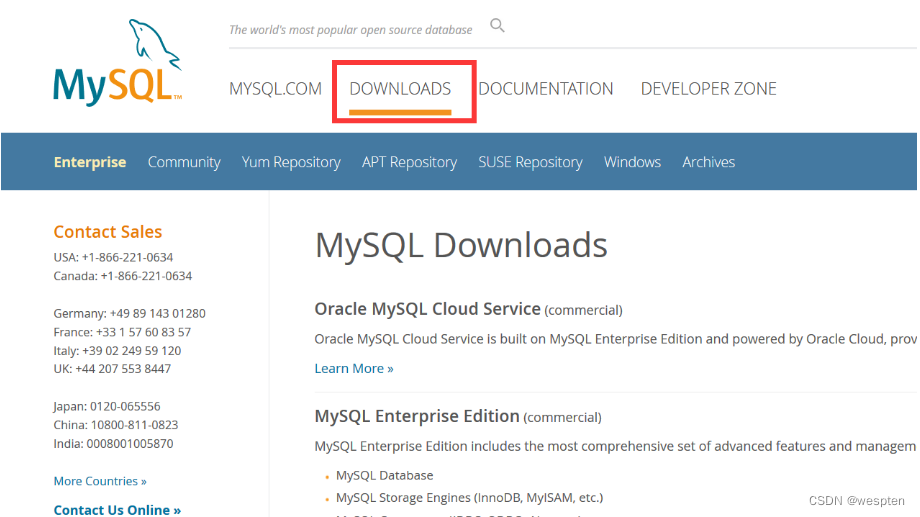Click MySQL Enterprise Edition heading
The image size is (920, 517).
(417, 417)
